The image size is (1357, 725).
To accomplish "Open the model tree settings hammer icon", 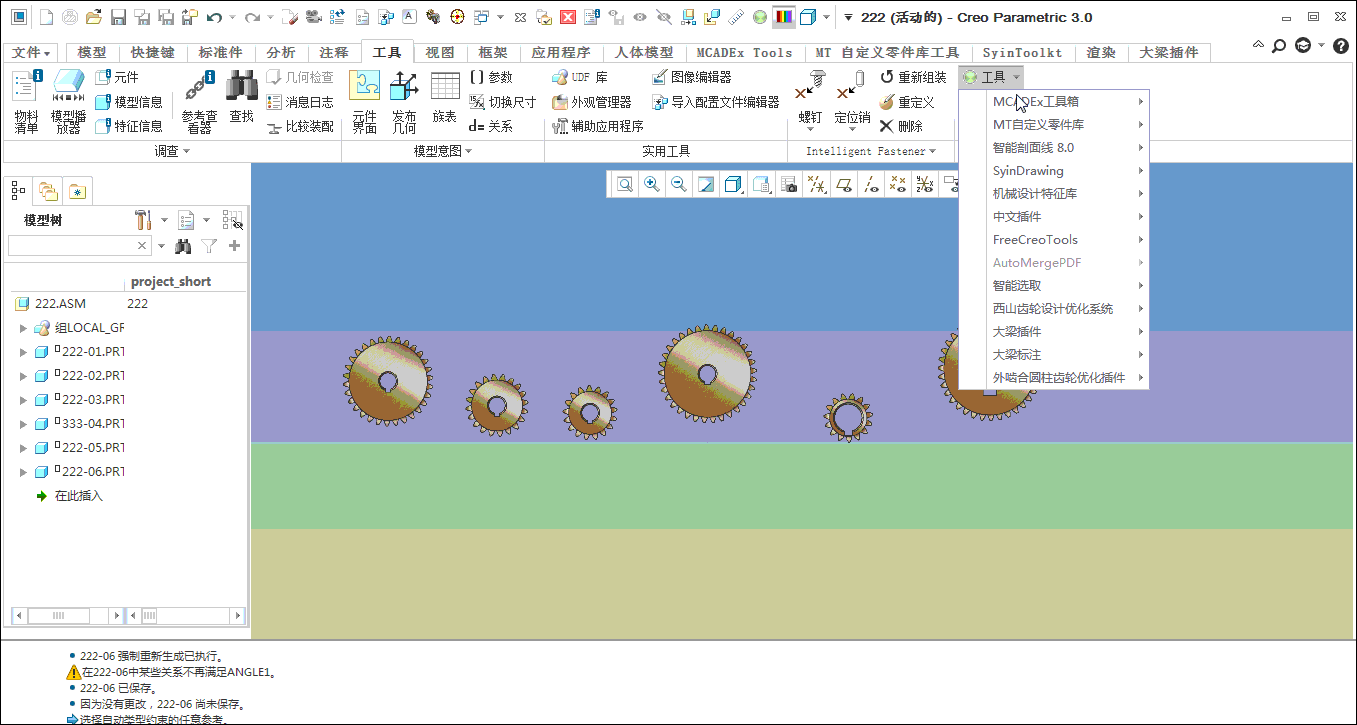I will pyautogui.click(x=143, y=220).
